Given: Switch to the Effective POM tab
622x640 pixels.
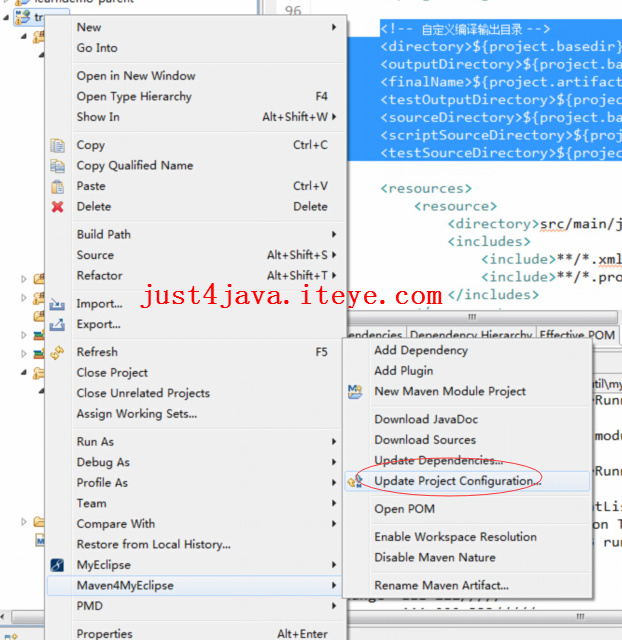Looking at the screenshot, I should (x=577, y=335).
